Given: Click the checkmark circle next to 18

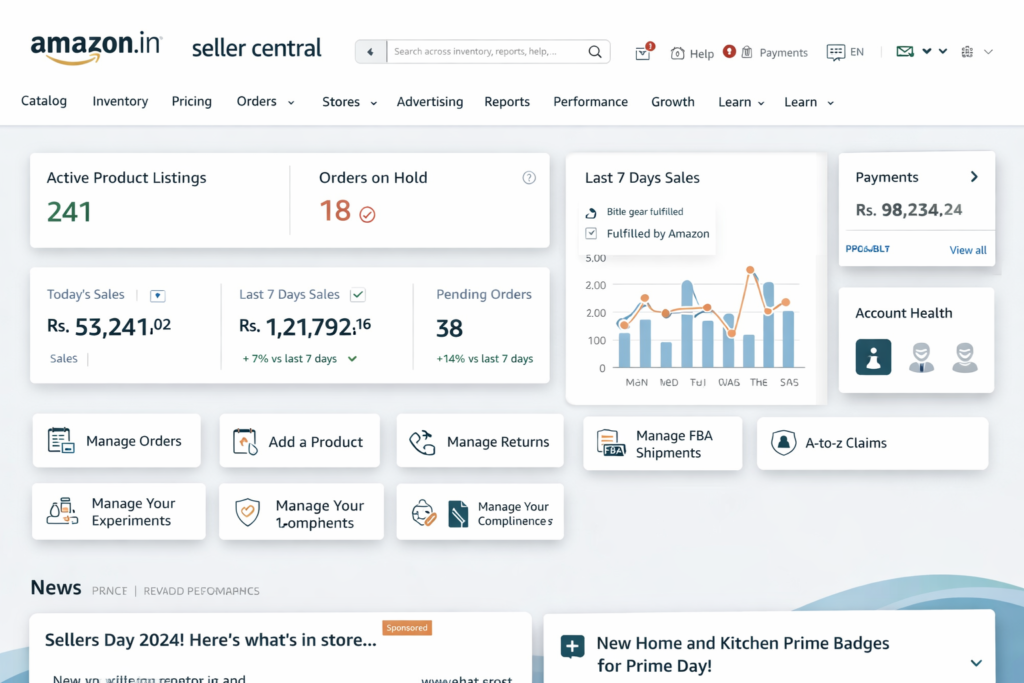Looking at the screenshot, I should 367,214.
